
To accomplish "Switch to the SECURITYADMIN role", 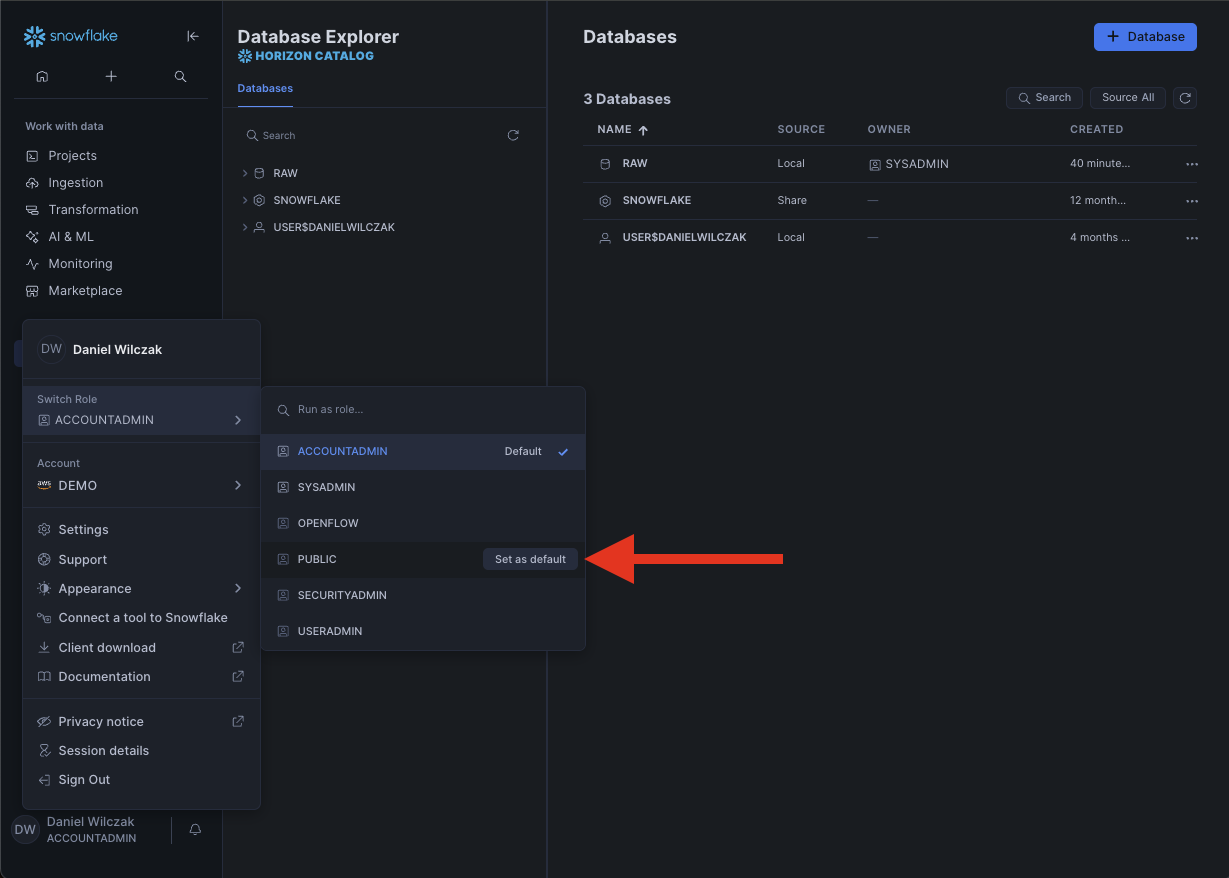I will (x=341, y=595).
